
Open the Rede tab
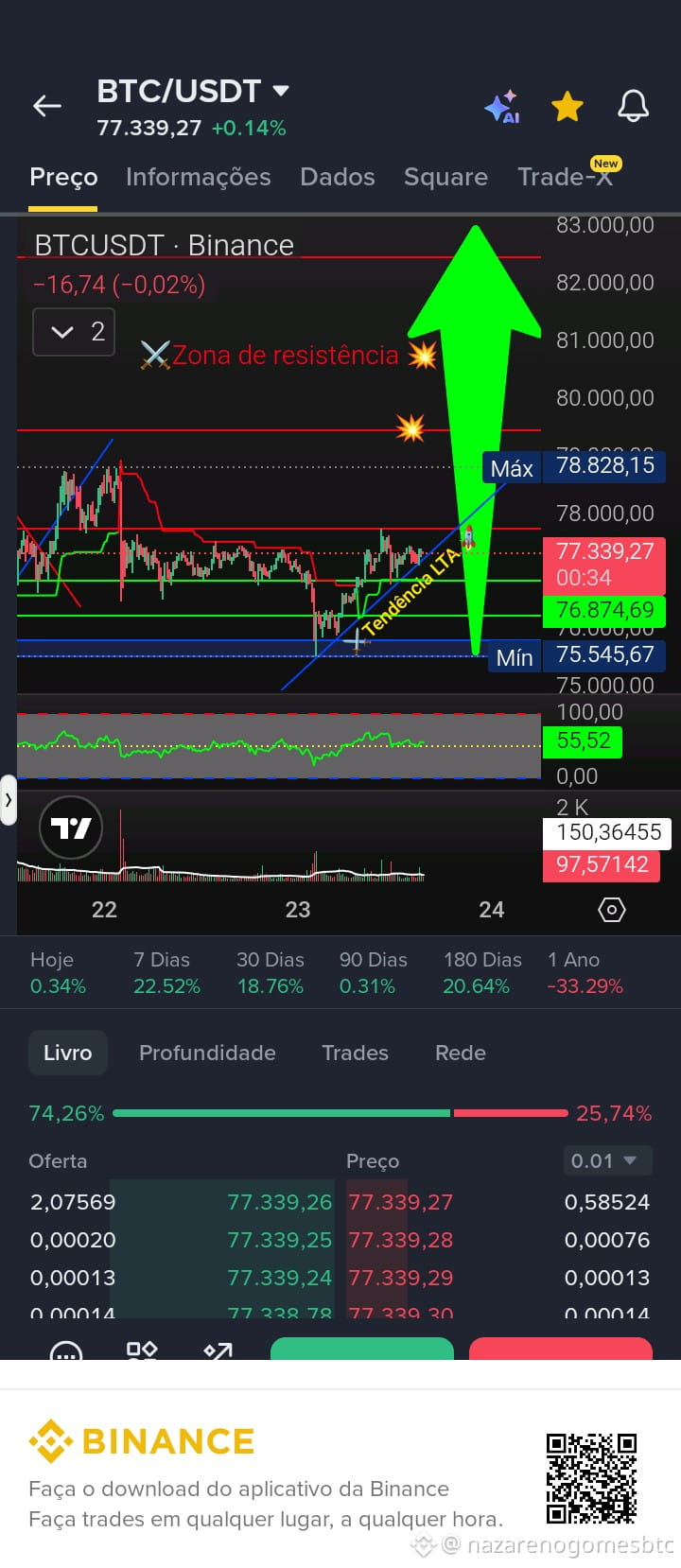pos(461,1053)
